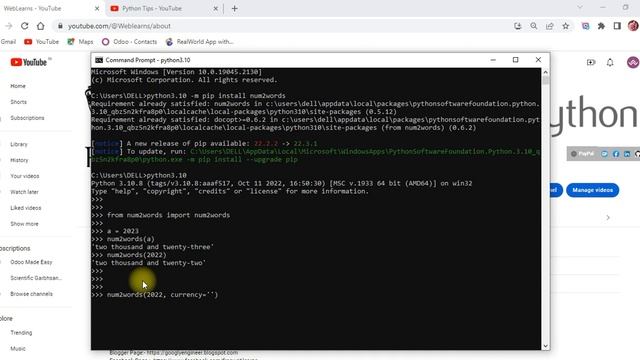Viewport: 640px width, 360px height.
Task: Open Music in Explore section
Action: (18, 349)
